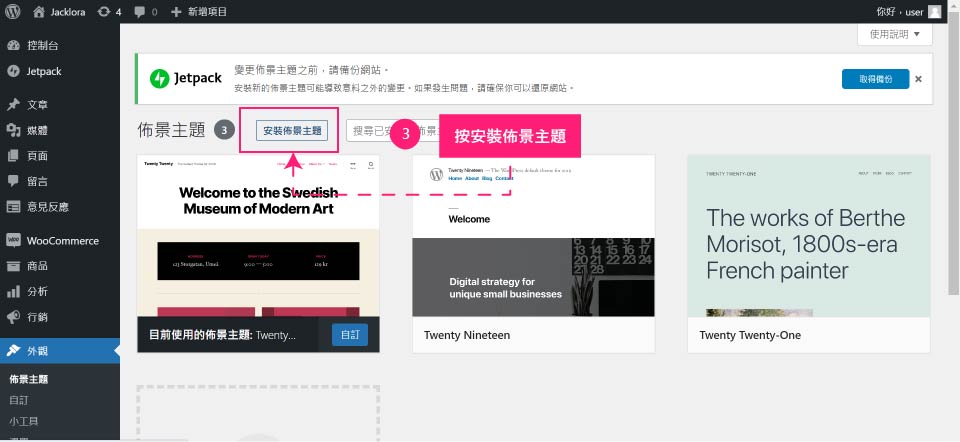Open the user avatar at top right

[x=934, y=12]
